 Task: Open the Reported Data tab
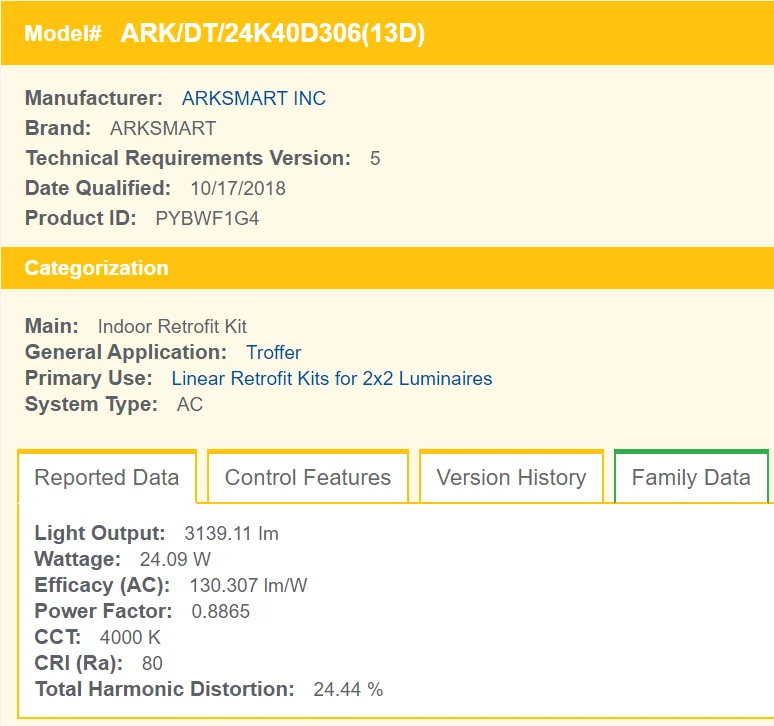pos(107,477)
